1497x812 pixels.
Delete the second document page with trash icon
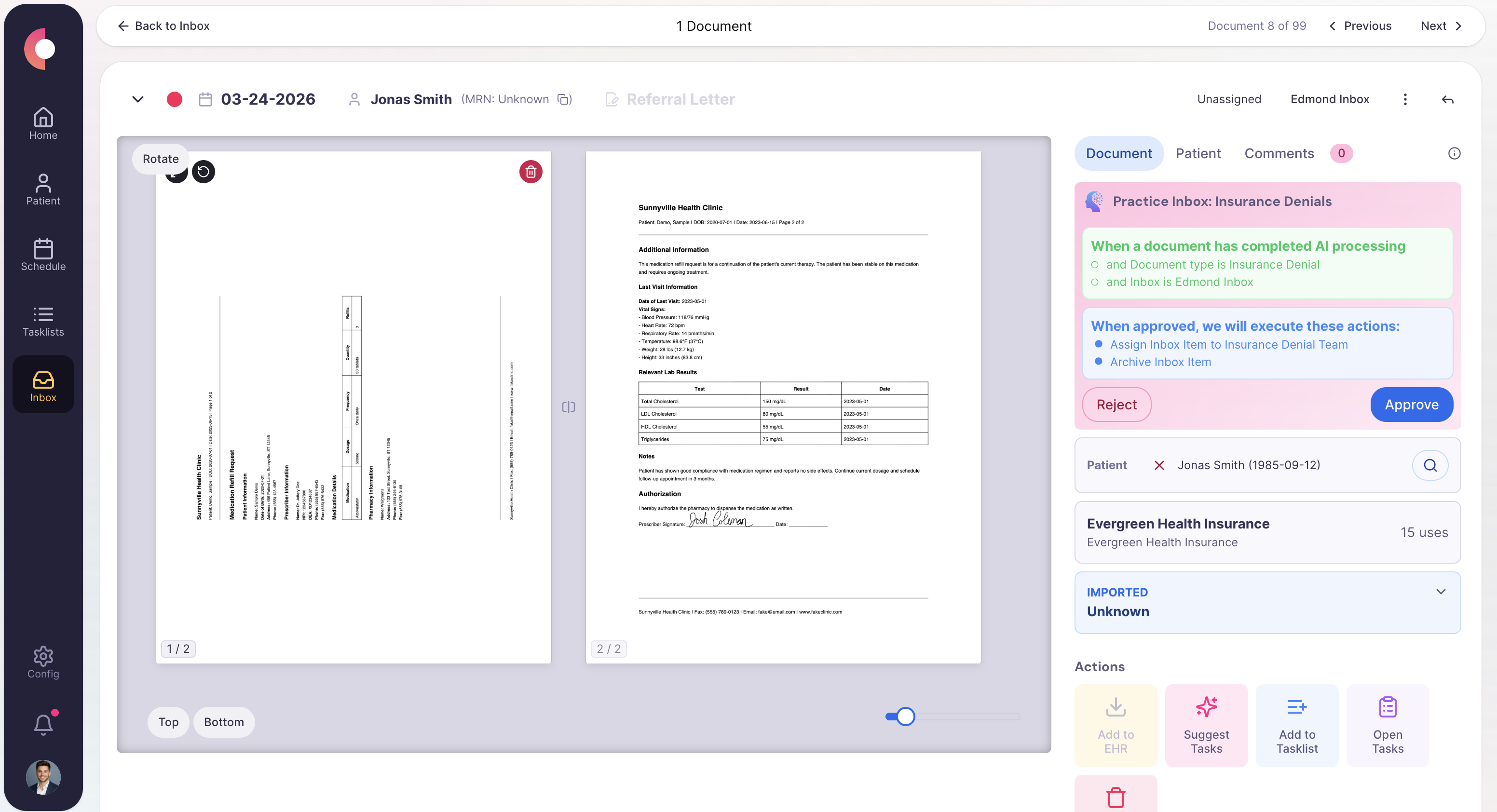[x=530, y=171]
